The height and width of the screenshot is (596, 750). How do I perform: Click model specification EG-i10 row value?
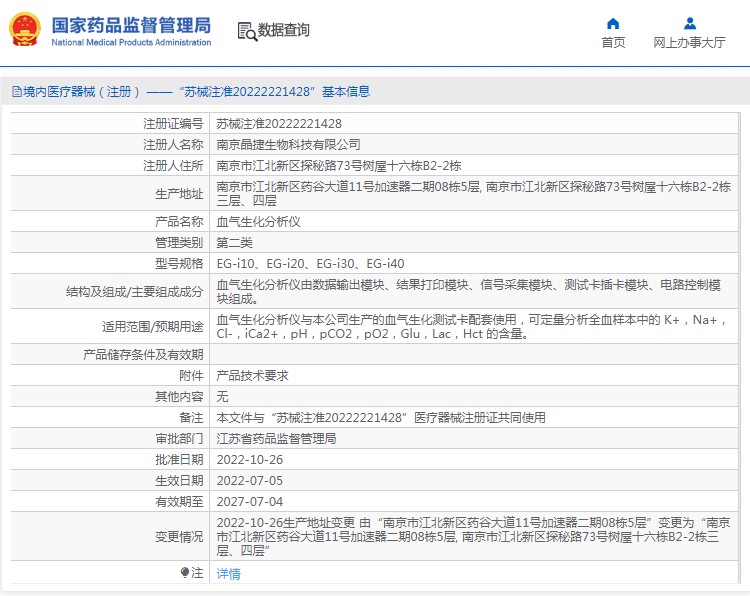pos(311,264)
